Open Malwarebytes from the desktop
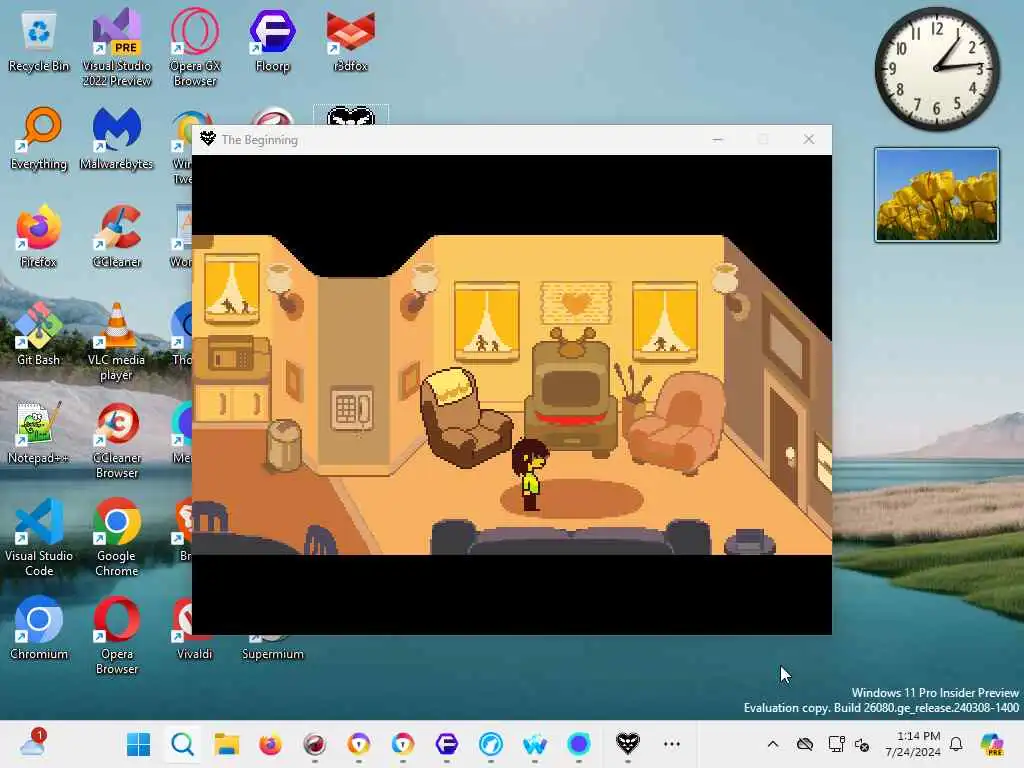The height and width of the screenshot is (768, 1024). 116,139
